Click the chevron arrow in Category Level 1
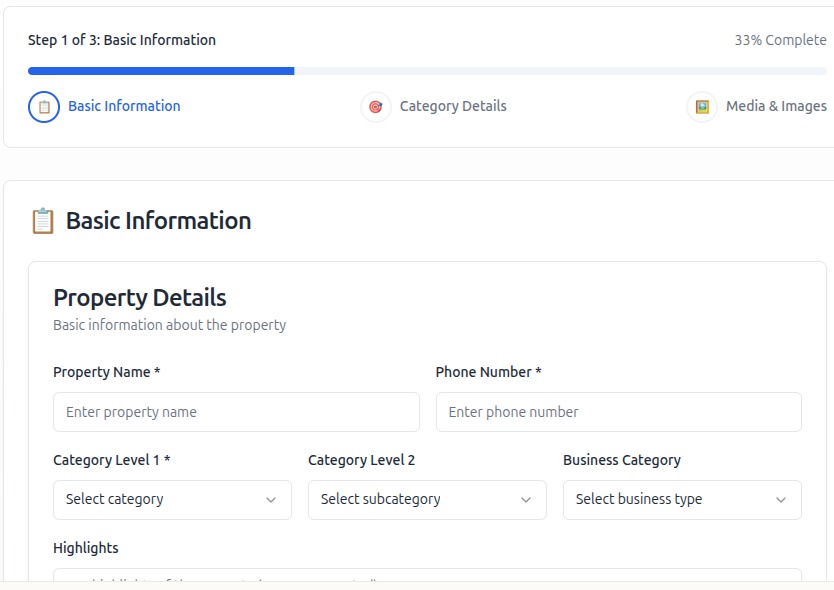 tap(271, 500)
